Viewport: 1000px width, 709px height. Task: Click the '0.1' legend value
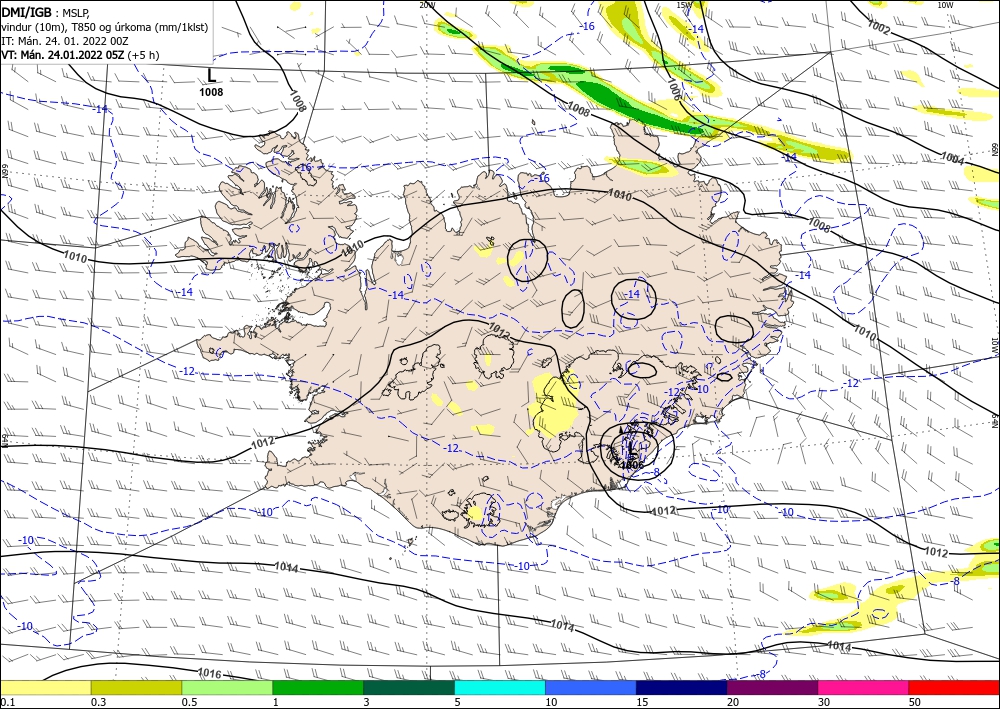(7, 702)
